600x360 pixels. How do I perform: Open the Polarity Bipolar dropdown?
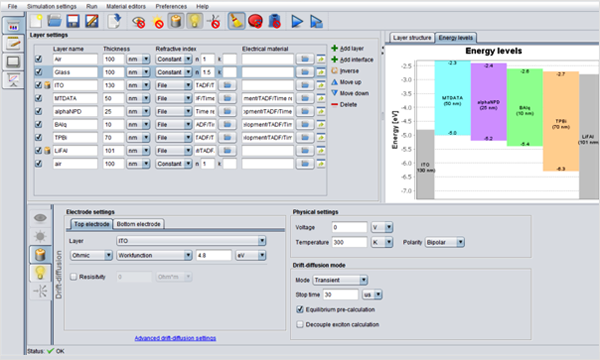(x=445, y=242)
